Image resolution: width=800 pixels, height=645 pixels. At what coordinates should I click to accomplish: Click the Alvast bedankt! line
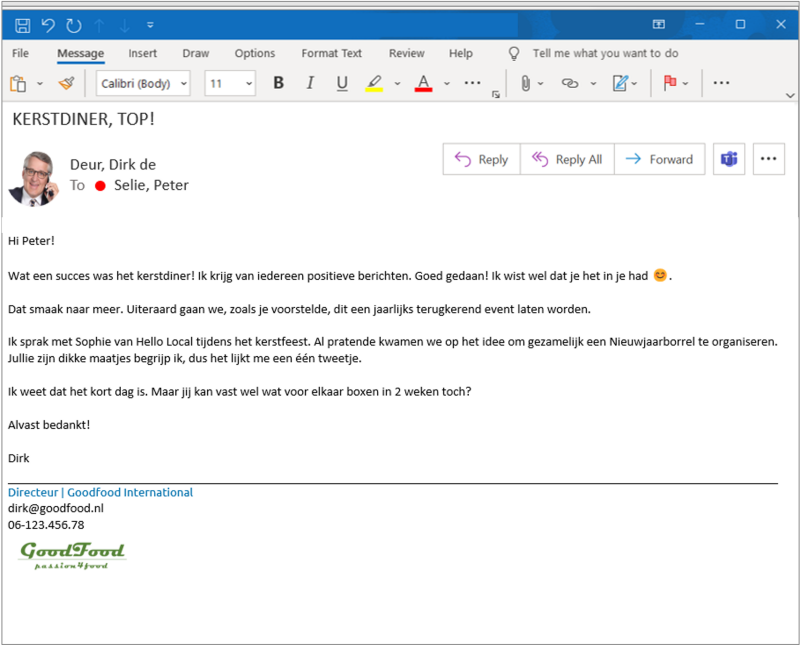point(49,425)
